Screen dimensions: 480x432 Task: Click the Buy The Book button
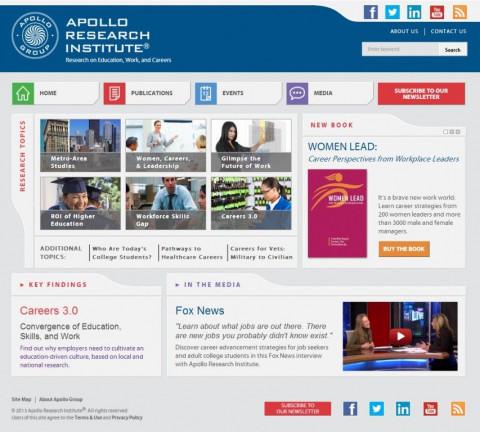tap(404, 249)
